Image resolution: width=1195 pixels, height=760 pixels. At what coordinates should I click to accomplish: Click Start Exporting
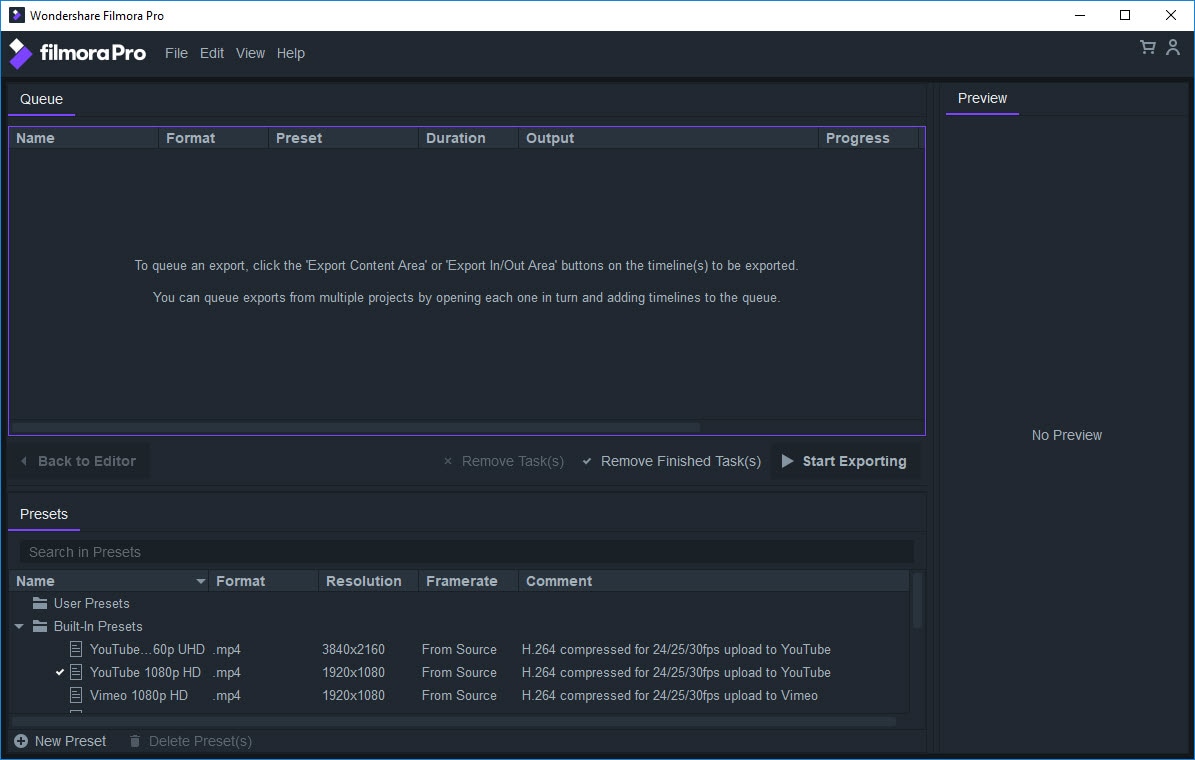(844, 461)
